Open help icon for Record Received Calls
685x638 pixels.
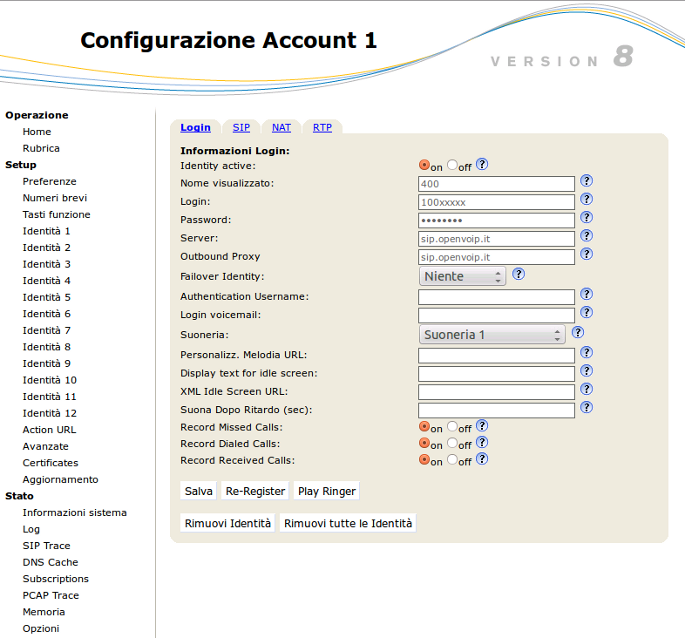(482, 459)
